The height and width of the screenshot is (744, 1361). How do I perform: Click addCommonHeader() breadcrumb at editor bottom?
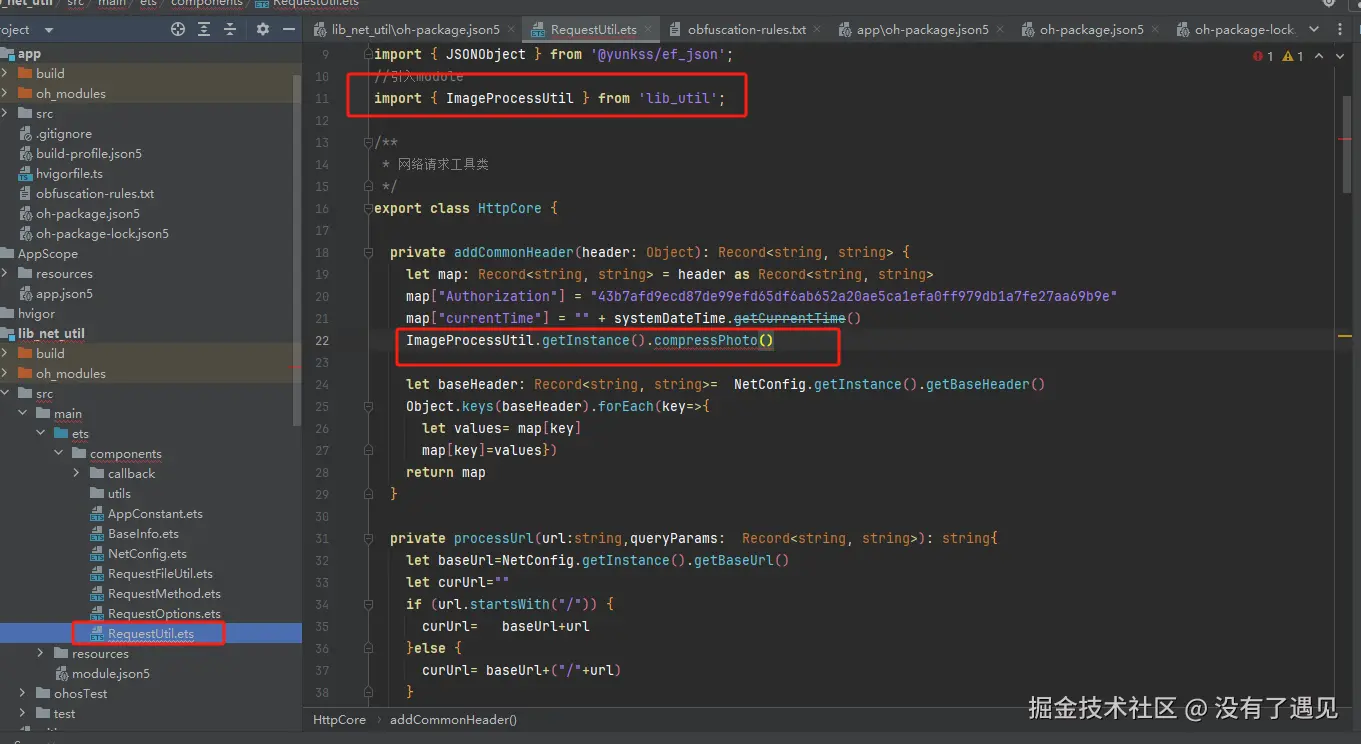point(453,719)
